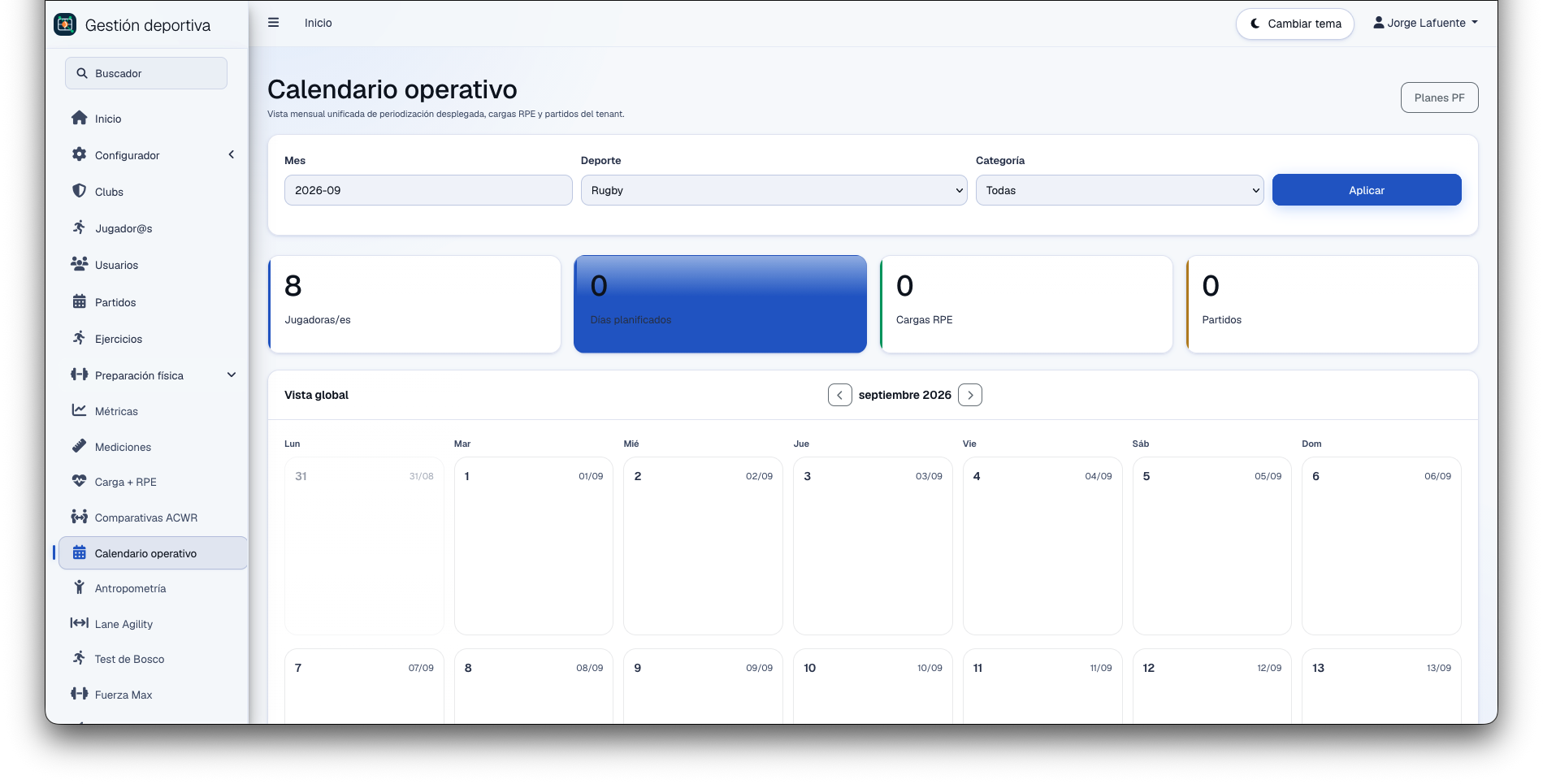Open Clubs via its shield icon

(79, 191)
